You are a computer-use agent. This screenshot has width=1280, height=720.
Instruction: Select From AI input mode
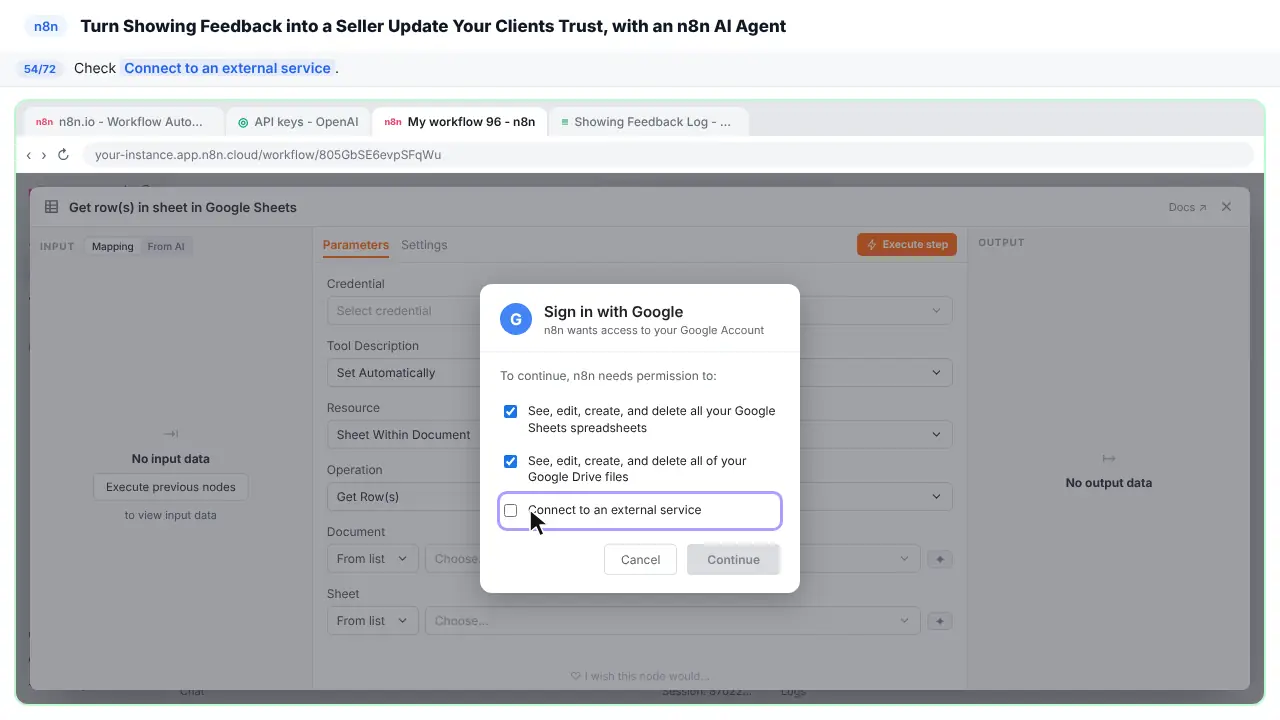pos(166,246)
